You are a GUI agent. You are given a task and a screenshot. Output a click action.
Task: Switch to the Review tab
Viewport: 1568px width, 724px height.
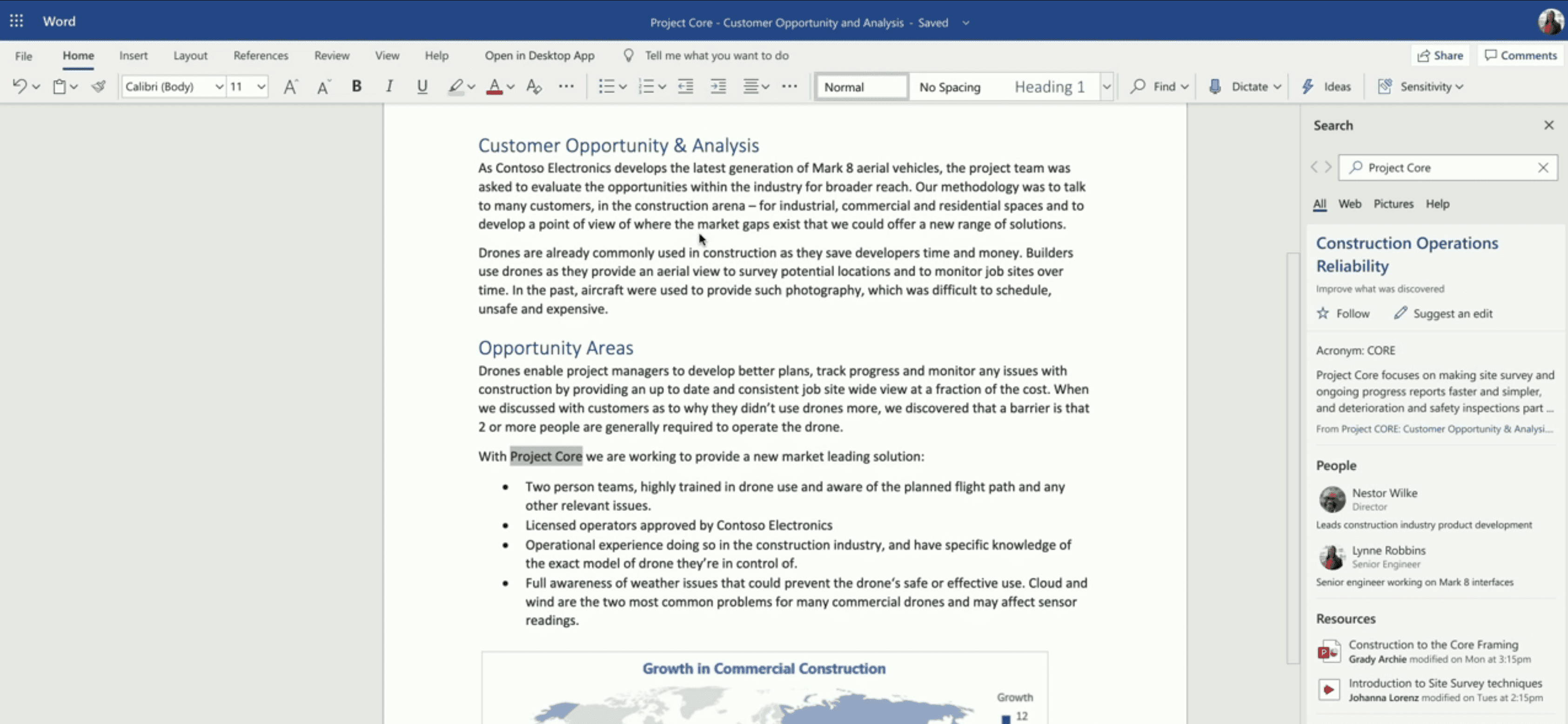click(x=332, y=55)
